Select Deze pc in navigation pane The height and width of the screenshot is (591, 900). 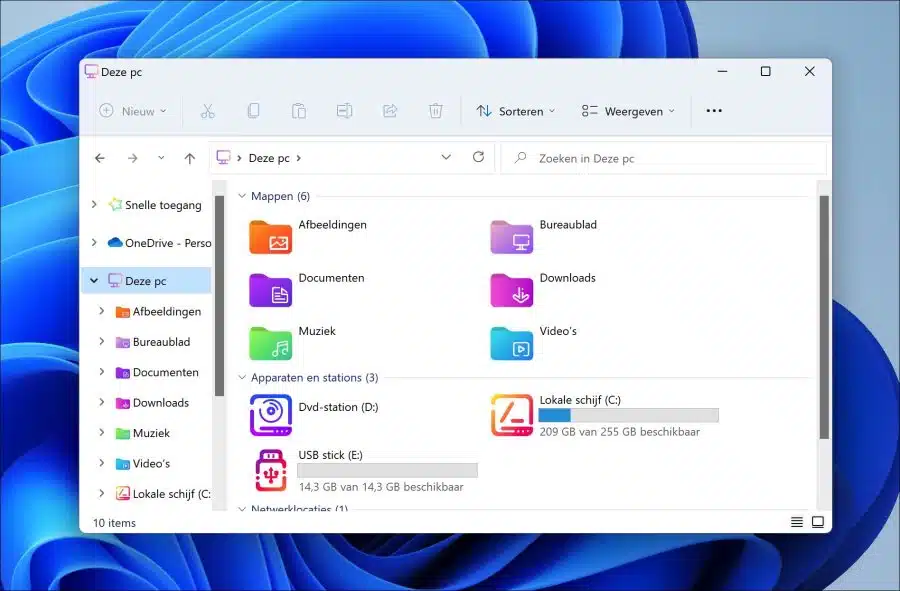(146, 281)
